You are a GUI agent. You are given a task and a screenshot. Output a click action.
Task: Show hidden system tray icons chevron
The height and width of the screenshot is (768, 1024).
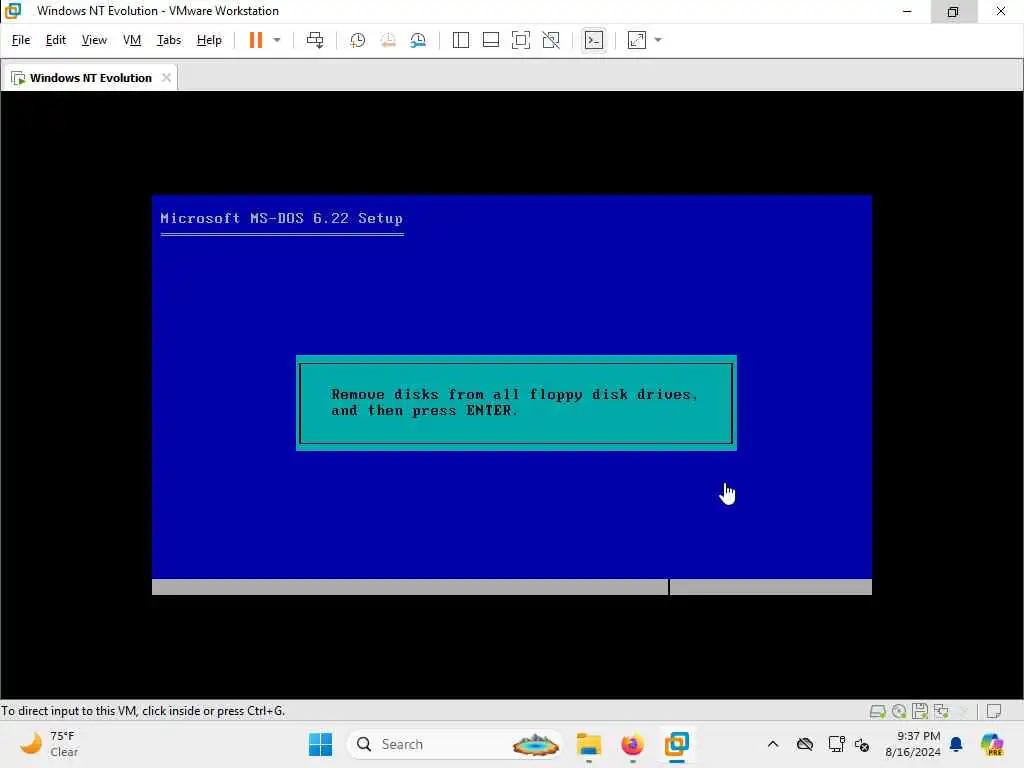pyautogui.click(x=773, y=744)
